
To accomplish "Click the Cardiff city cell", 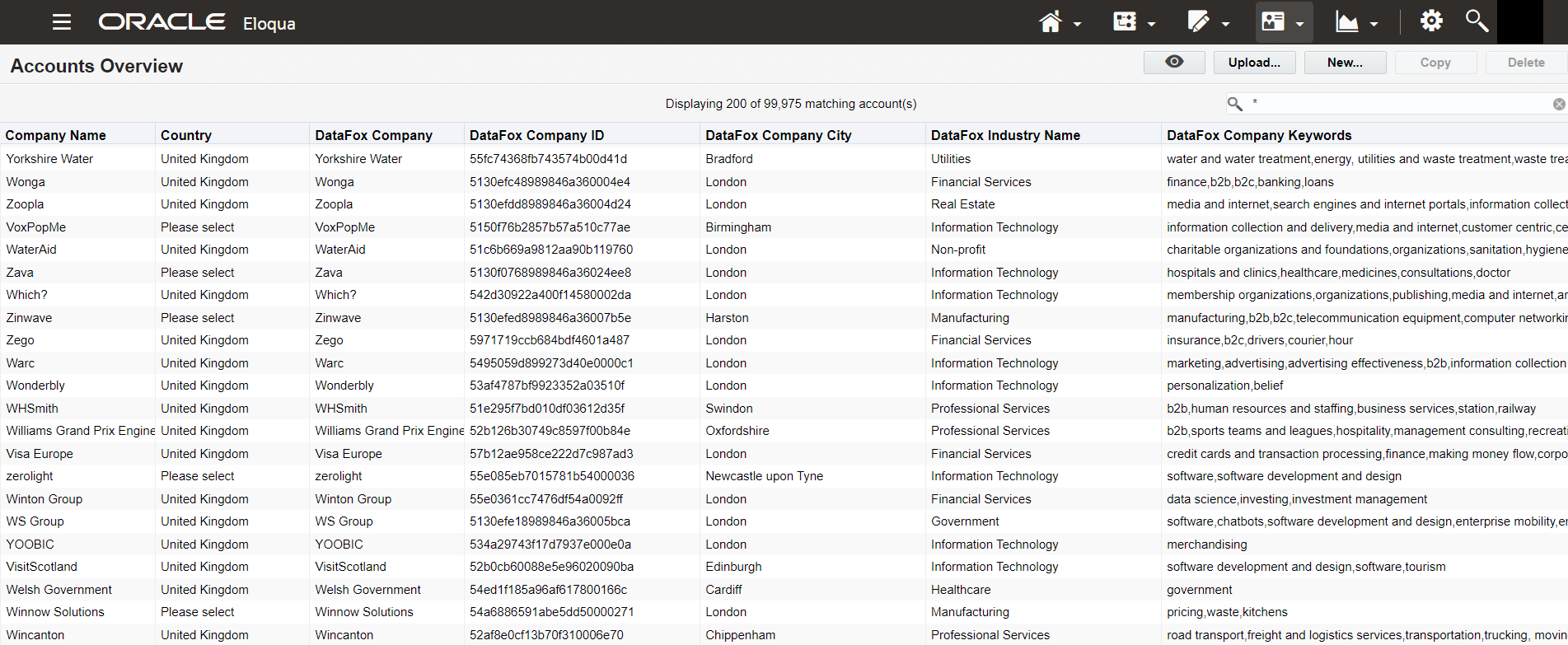I will click(723, 590).
